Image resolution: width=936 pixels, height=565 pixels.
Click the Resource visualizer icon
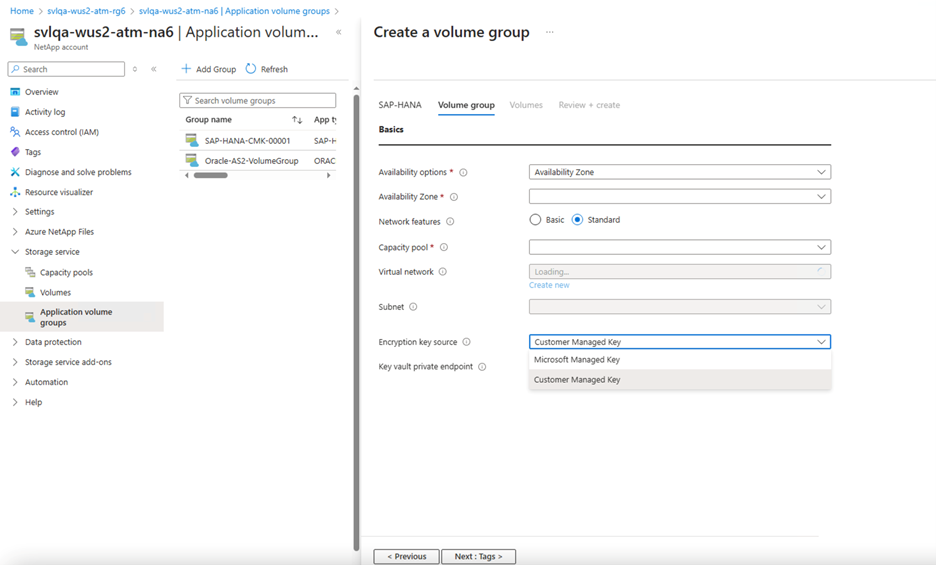click(15, 192)
